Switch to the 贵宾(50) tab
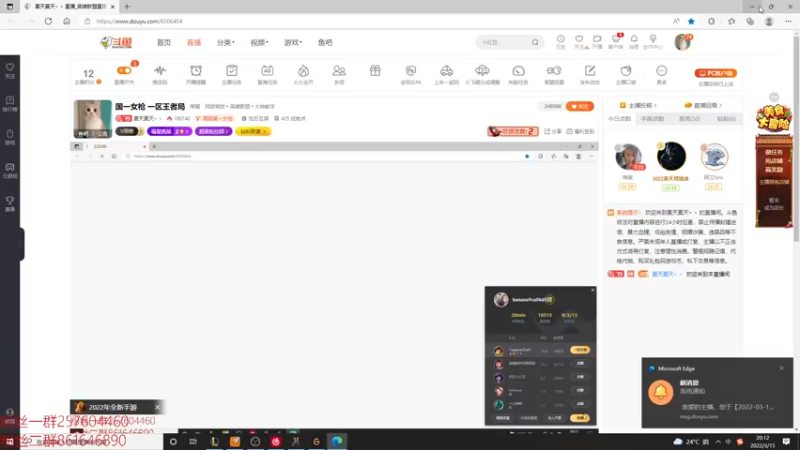 689,118
